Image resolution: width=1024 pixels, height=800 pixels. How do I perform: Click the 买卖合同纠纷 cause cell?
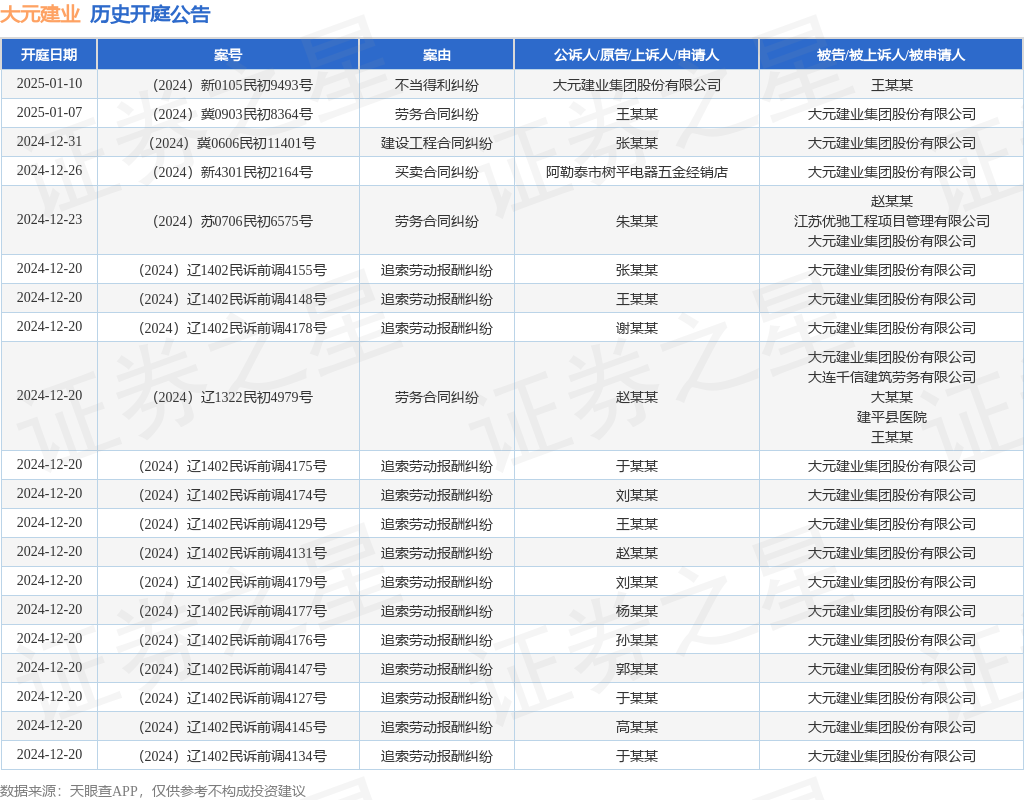[437, 172]
